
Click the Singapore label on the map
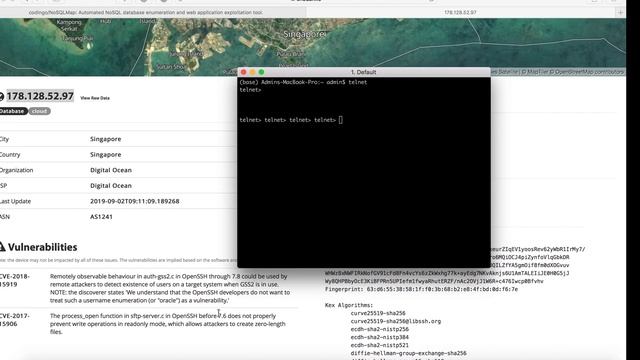pos(304,34)
